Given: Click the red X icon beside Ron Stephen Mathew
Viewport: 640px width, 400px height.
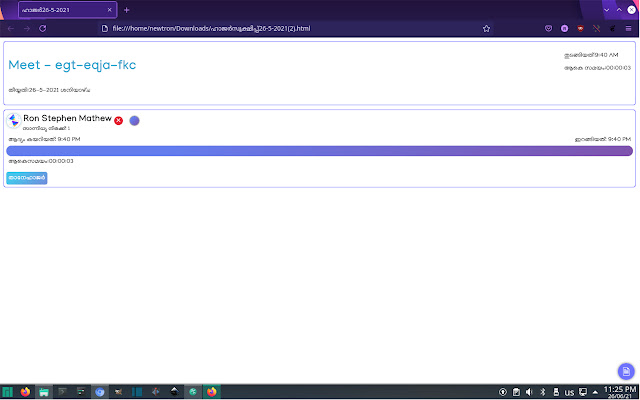Looking at the screenshot, I should (x=118, y=120).
